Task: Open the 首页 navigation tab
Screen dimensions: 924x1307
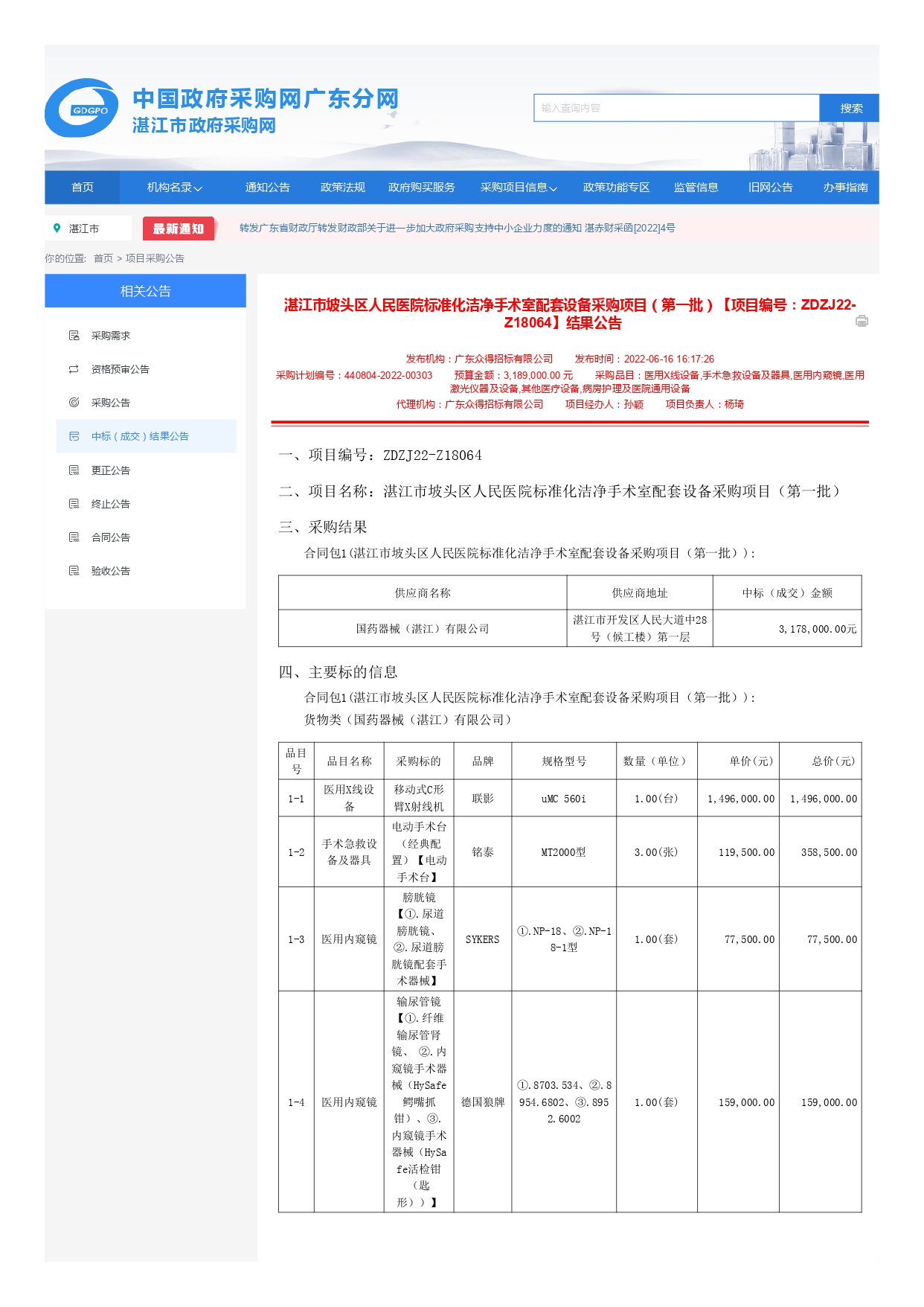Action: pyautogui.click(x=83, y=188)
